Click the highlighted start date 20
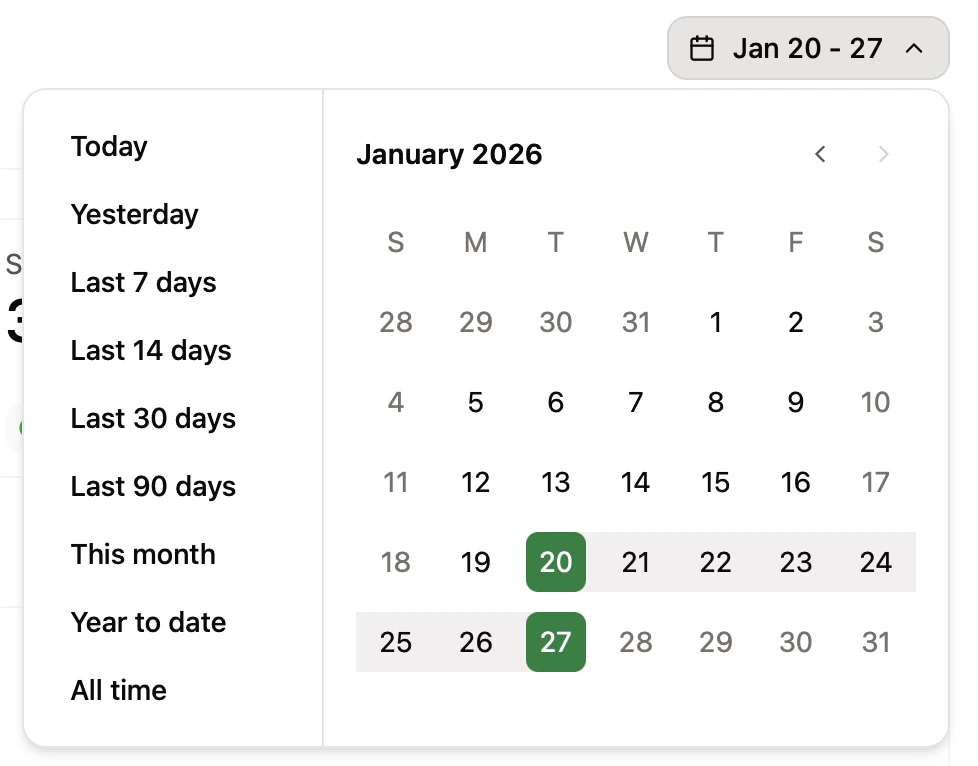 (x=556, y=562)
